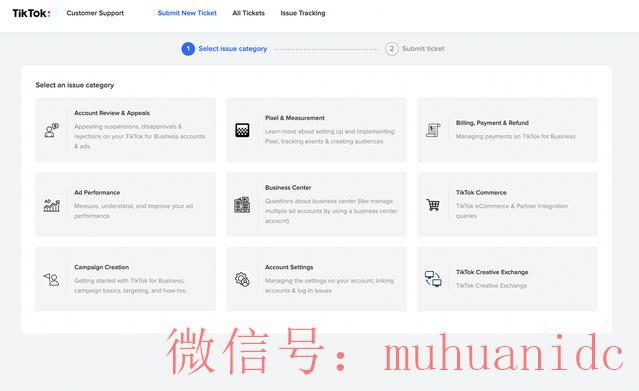The height and width of the screenshot is (391, 639).
Task: Click step 2 circle indicator
Action: click(x=392, y=49)
